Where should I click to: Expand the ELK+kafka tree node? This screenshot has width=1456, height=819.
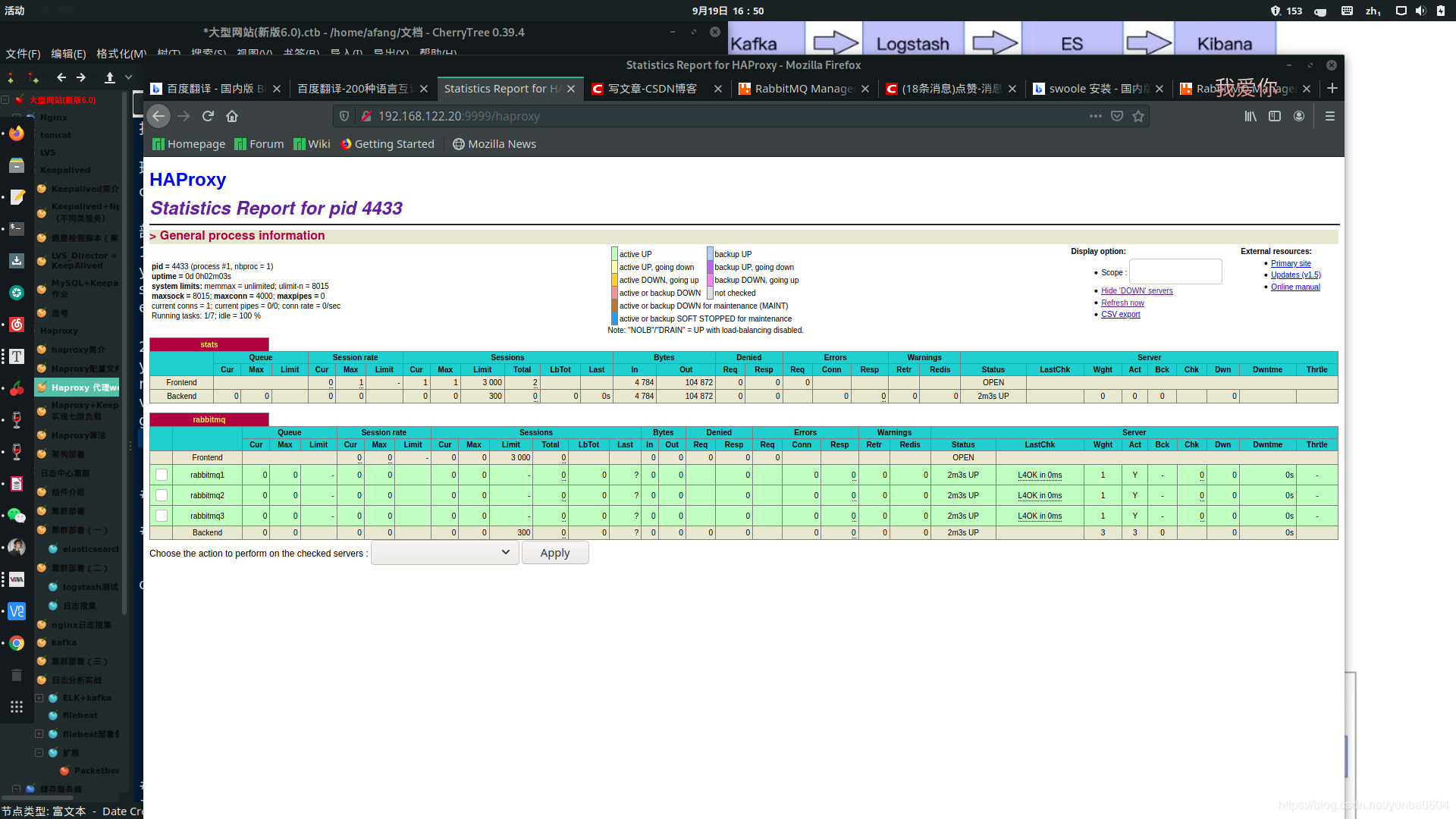(x=39, y=698)
